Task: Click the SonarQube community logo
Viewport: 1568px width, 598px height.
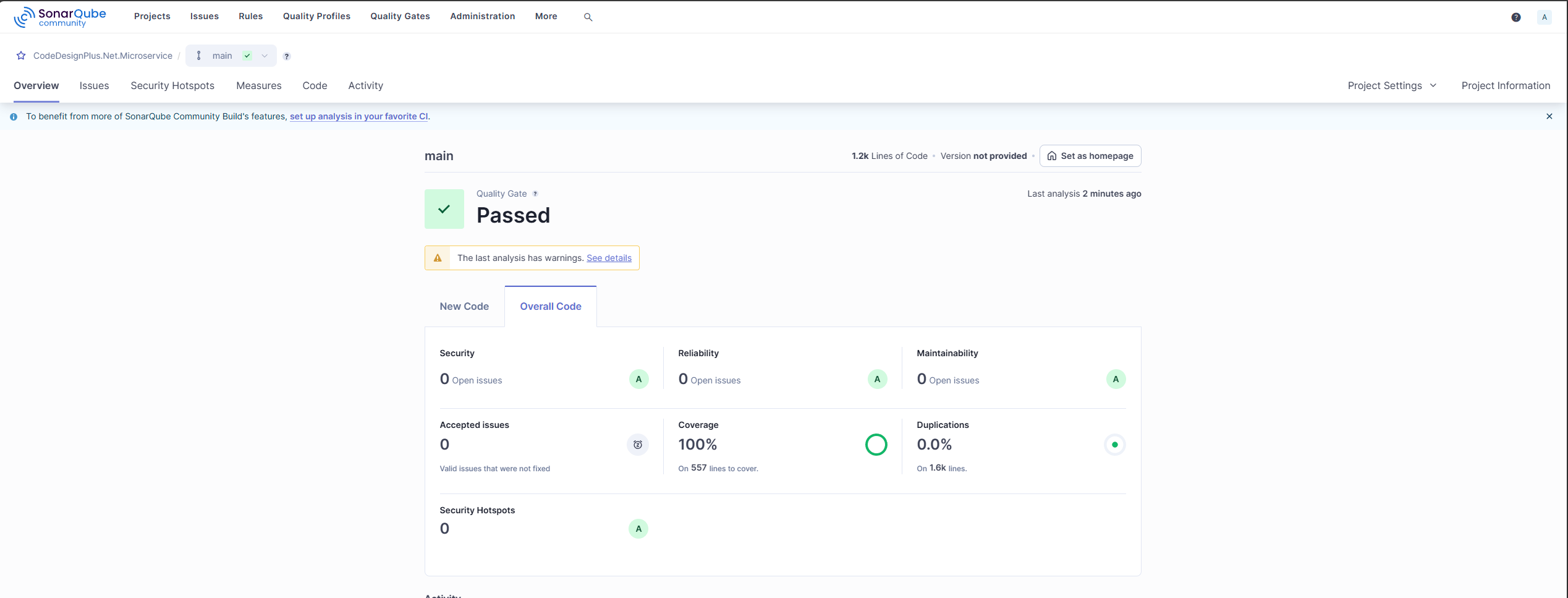Action: click(x=60, y=17)
